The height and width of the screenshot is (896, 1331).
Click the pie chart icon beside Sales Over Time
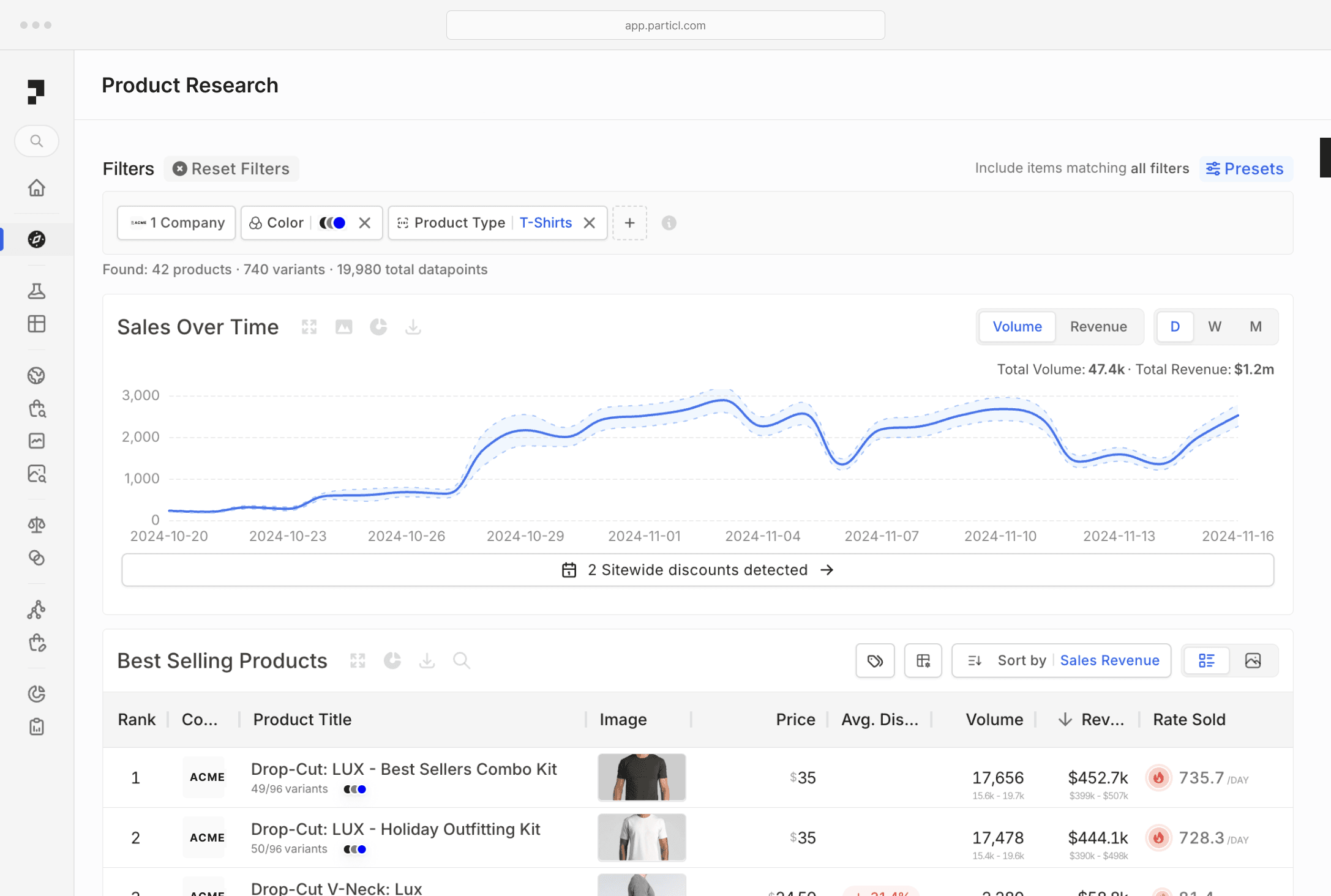click(x=378, y=327)
